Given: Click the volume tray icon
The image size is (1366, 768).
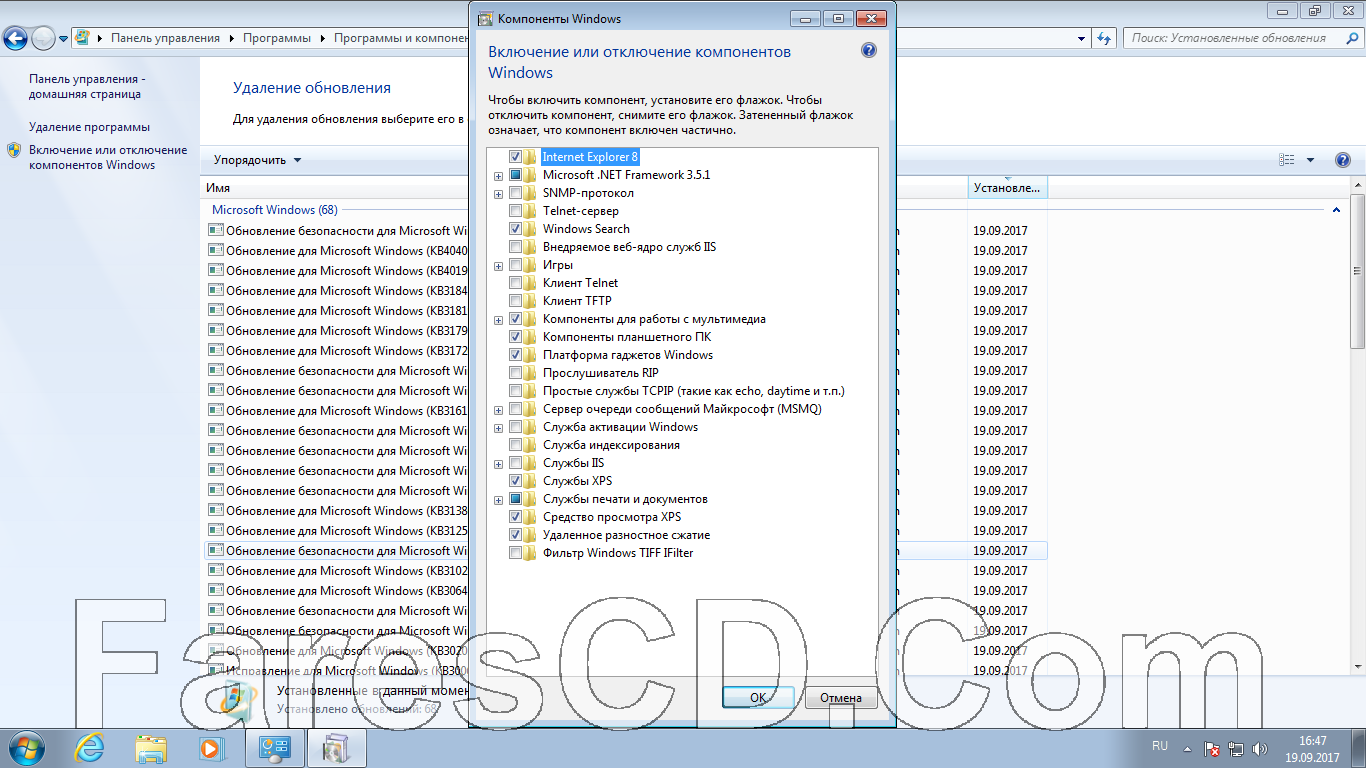Looking at the screenshot, I should (x=1260, y=748).
